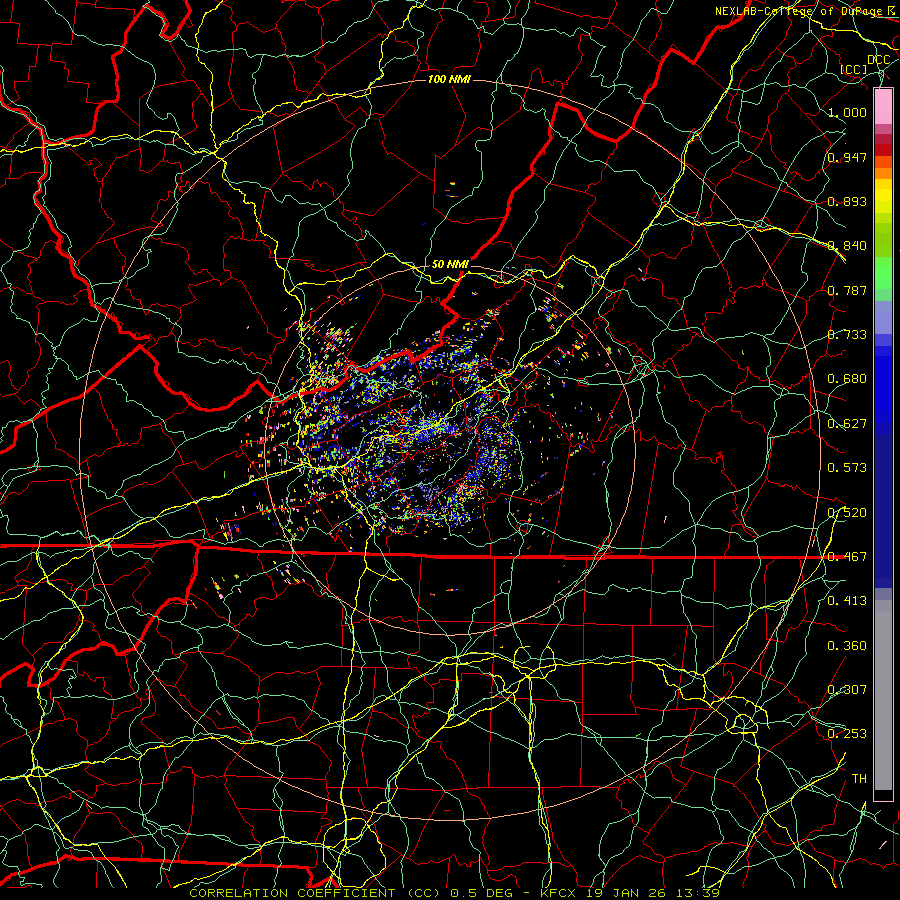Click the 1.000 scale value
Screen dimensions: 900x900
click(x=847, y=112)
